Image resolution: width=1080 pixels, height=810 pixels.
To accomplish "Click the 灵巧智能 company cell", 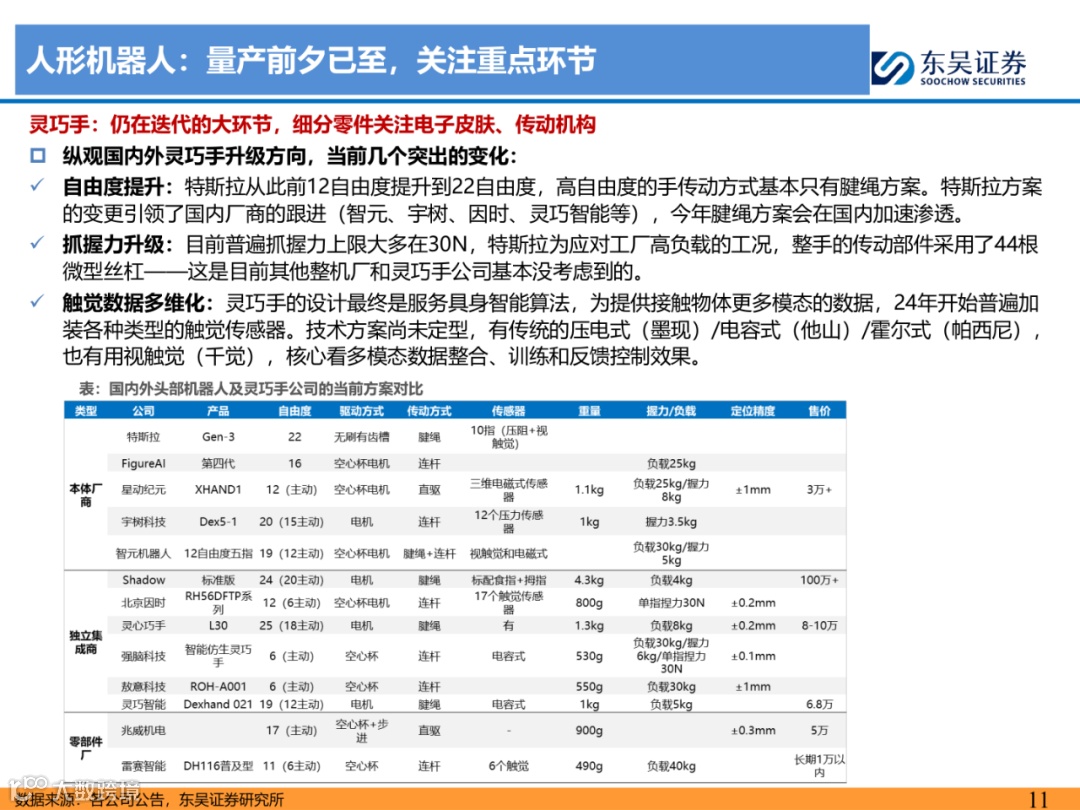I will [143, 704].
